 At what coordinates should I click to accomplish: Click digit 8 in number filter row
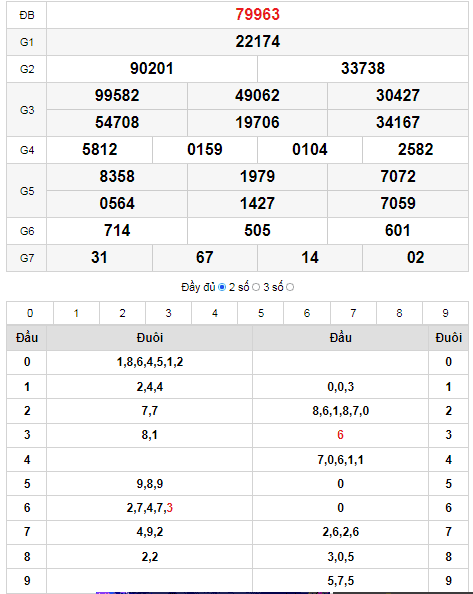[x=399, y=313]
